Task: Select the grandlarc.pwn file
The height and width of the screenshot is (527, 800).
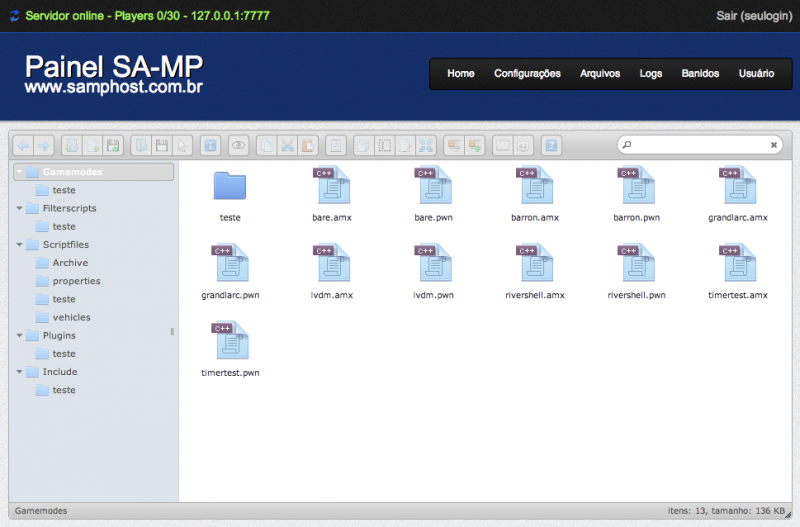Action: tap(230, 272)
